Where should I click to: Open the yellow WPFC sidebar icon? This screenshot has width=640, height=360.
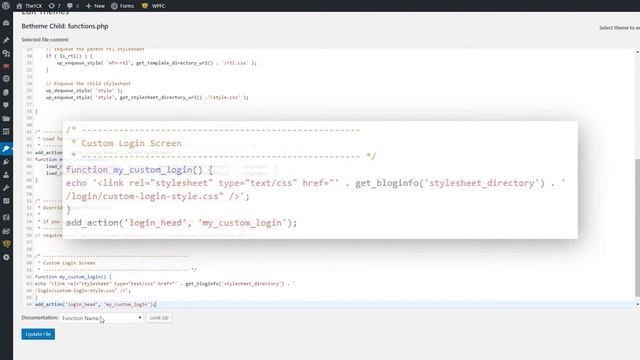tap(6, 244)
